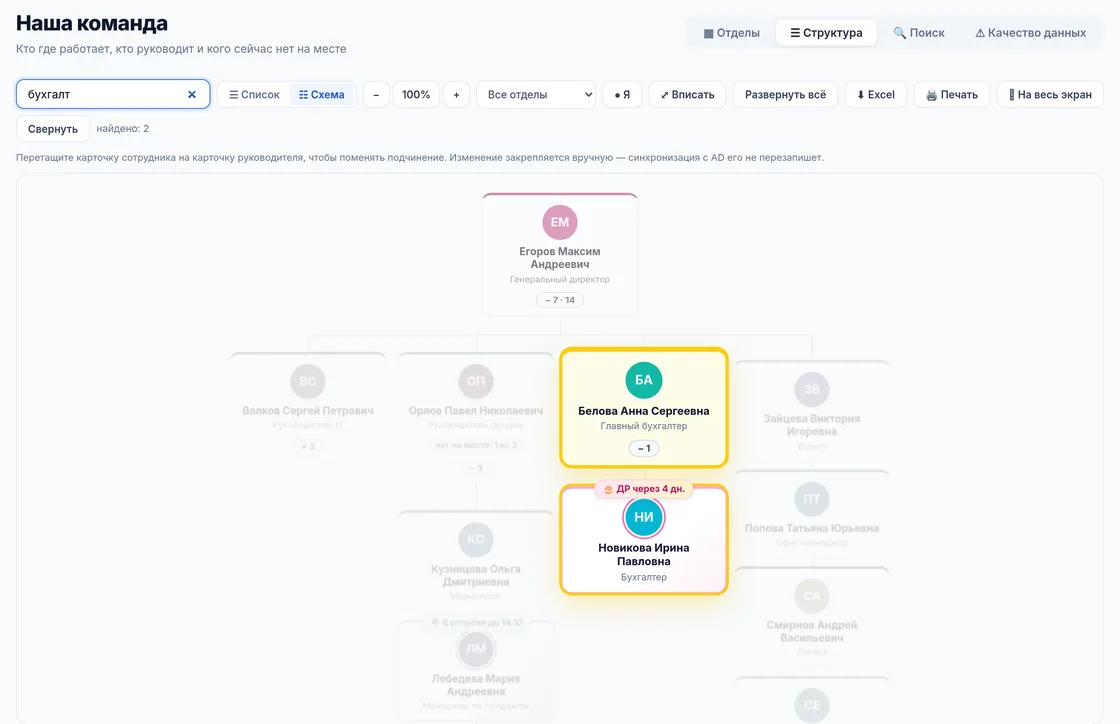1120x724 pixels.
Task: Click the name Белова Анна Сергеевна
Action: [644, 411]
